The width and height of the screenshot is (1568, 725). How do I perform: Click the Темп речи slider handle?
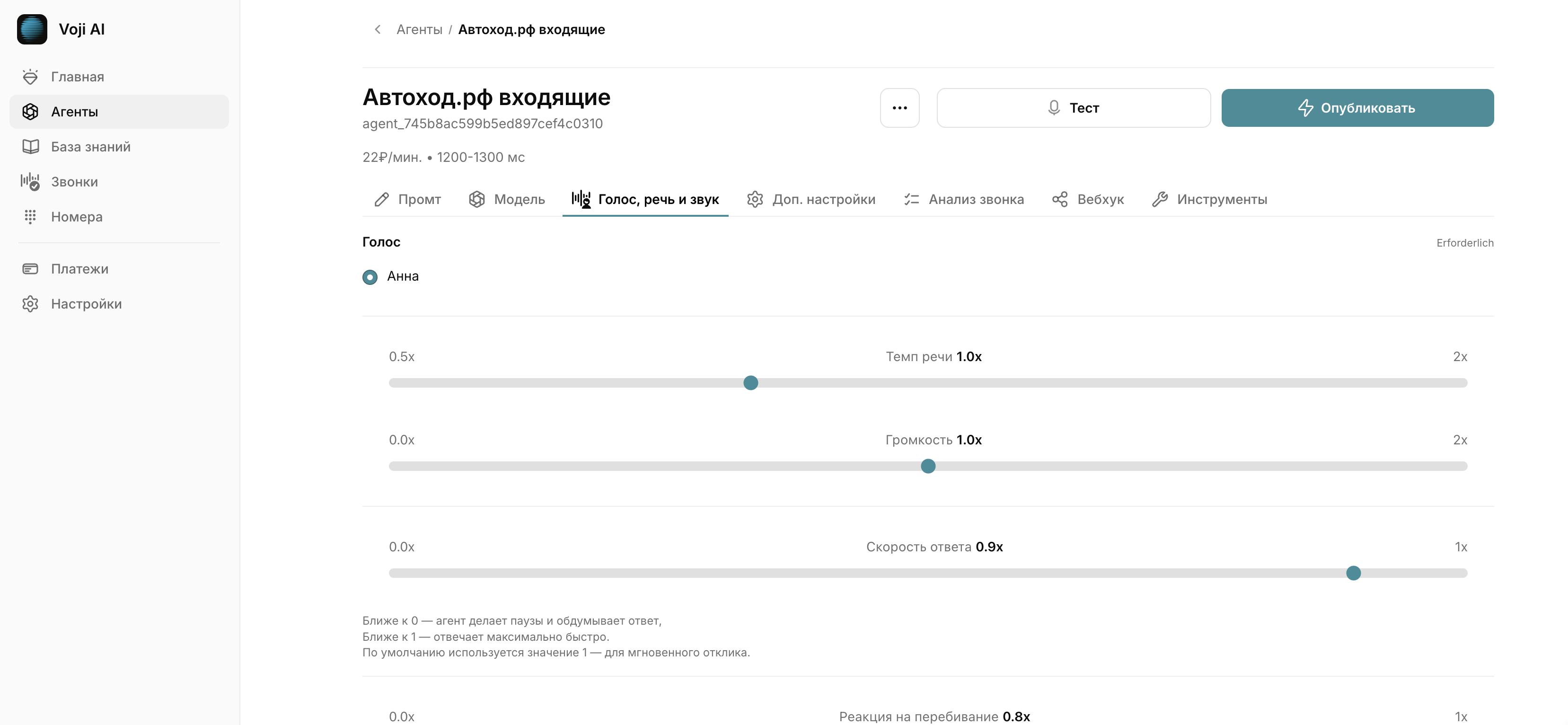(x=750, y=383)
